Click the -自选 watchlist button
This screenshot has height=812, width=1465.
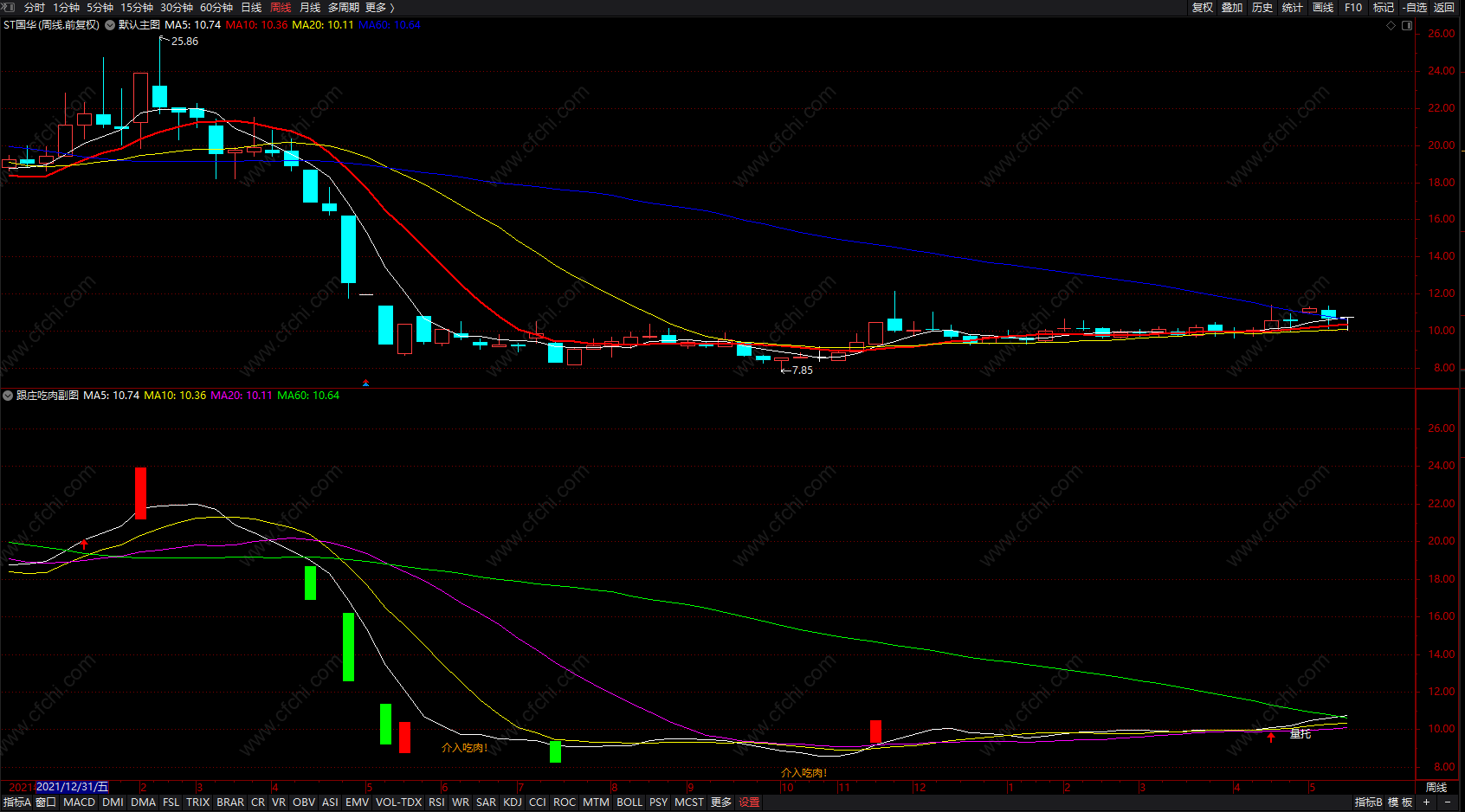tap(1415, 7)
